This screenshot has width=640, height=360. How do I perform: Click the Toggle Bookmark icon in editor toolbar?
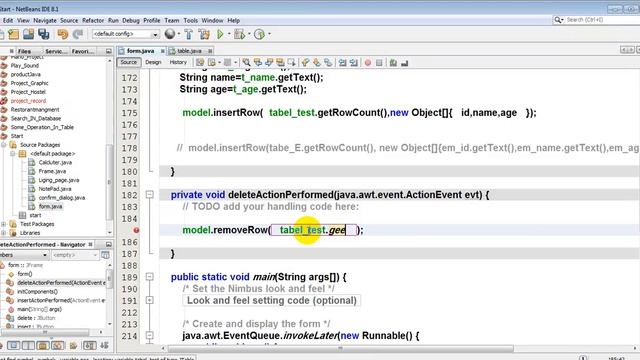[328, 62]
